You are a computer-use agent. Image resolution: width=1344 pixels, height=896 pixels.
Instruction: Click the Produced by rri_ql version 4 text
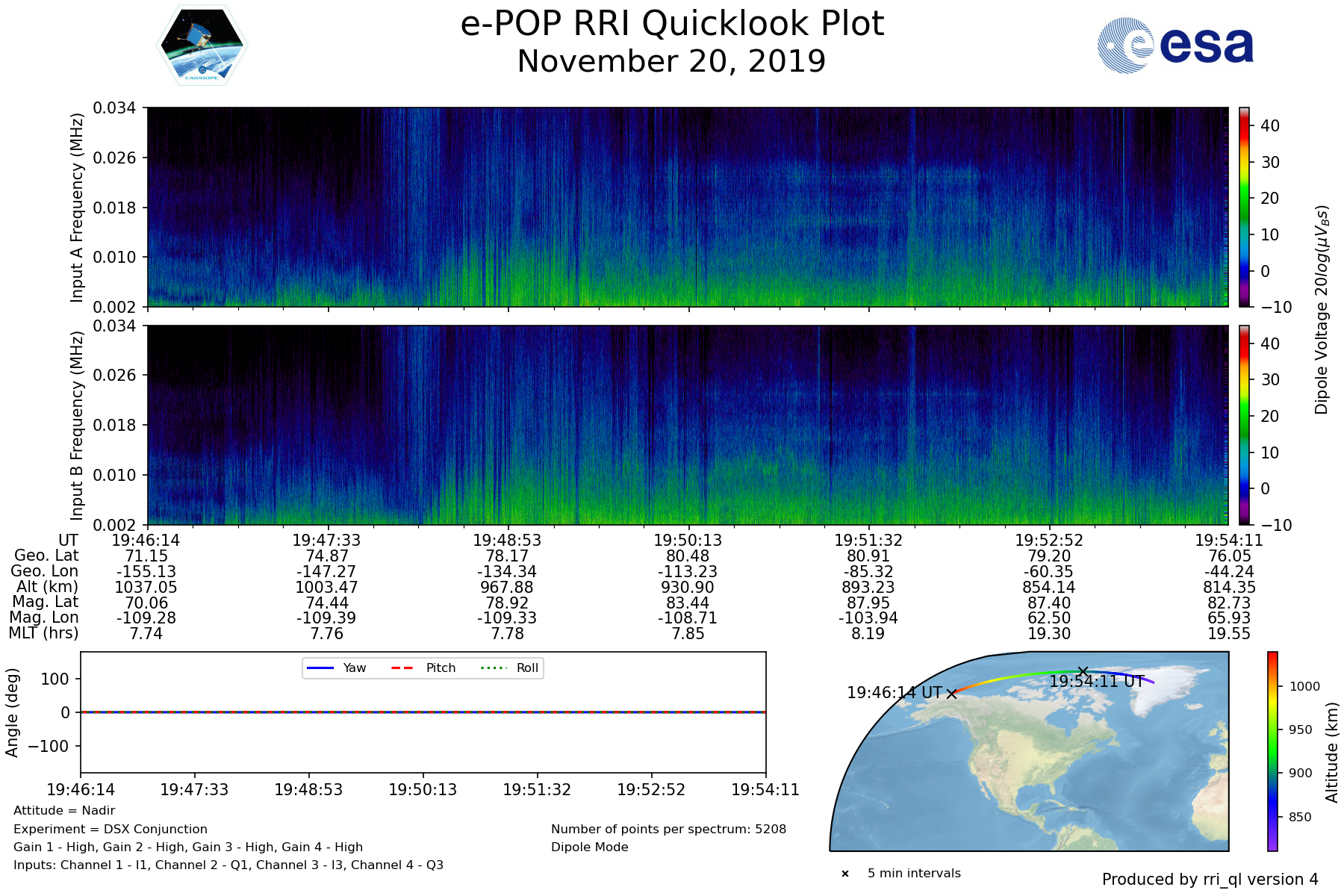click(x=1210, y=880)
